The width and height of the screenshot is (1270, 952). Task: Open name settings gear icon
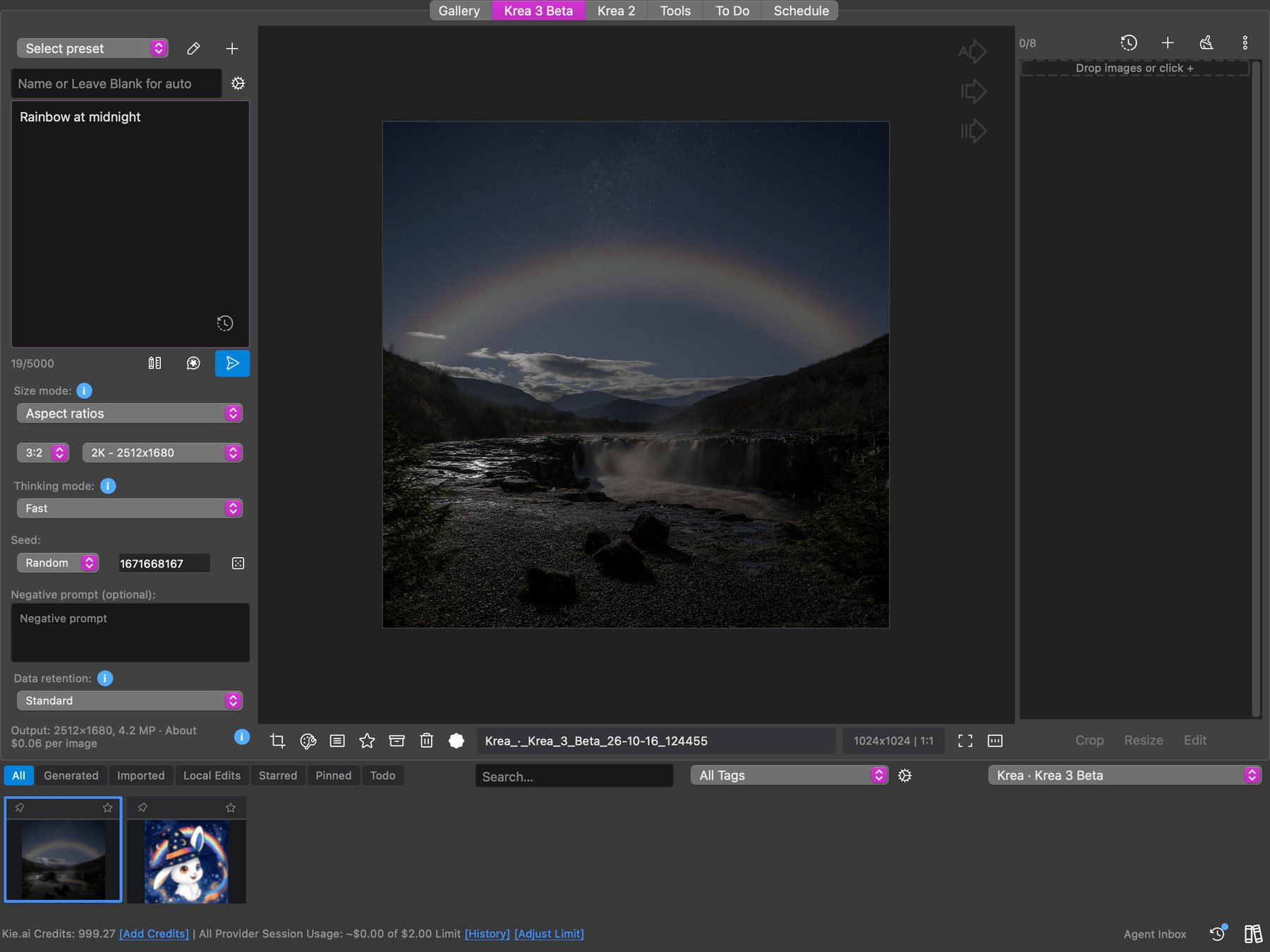tap(238, 83)
